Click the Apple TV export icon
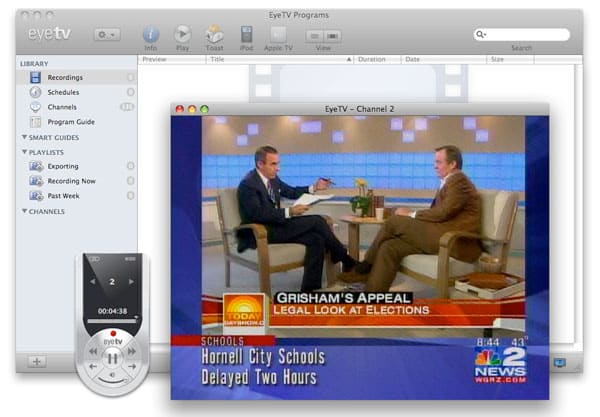Screen dimensions: 600x417 tap(280, 34)
